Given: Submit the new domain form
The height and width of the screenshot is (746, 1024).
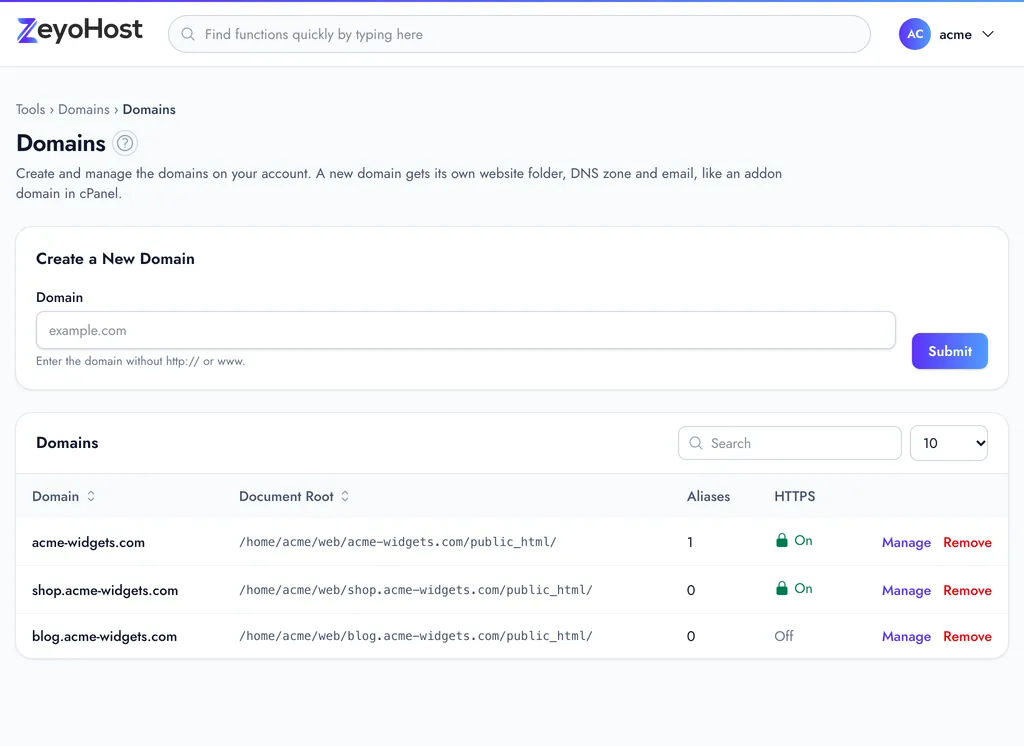Looking at the screenshot, I should point(950,351).
